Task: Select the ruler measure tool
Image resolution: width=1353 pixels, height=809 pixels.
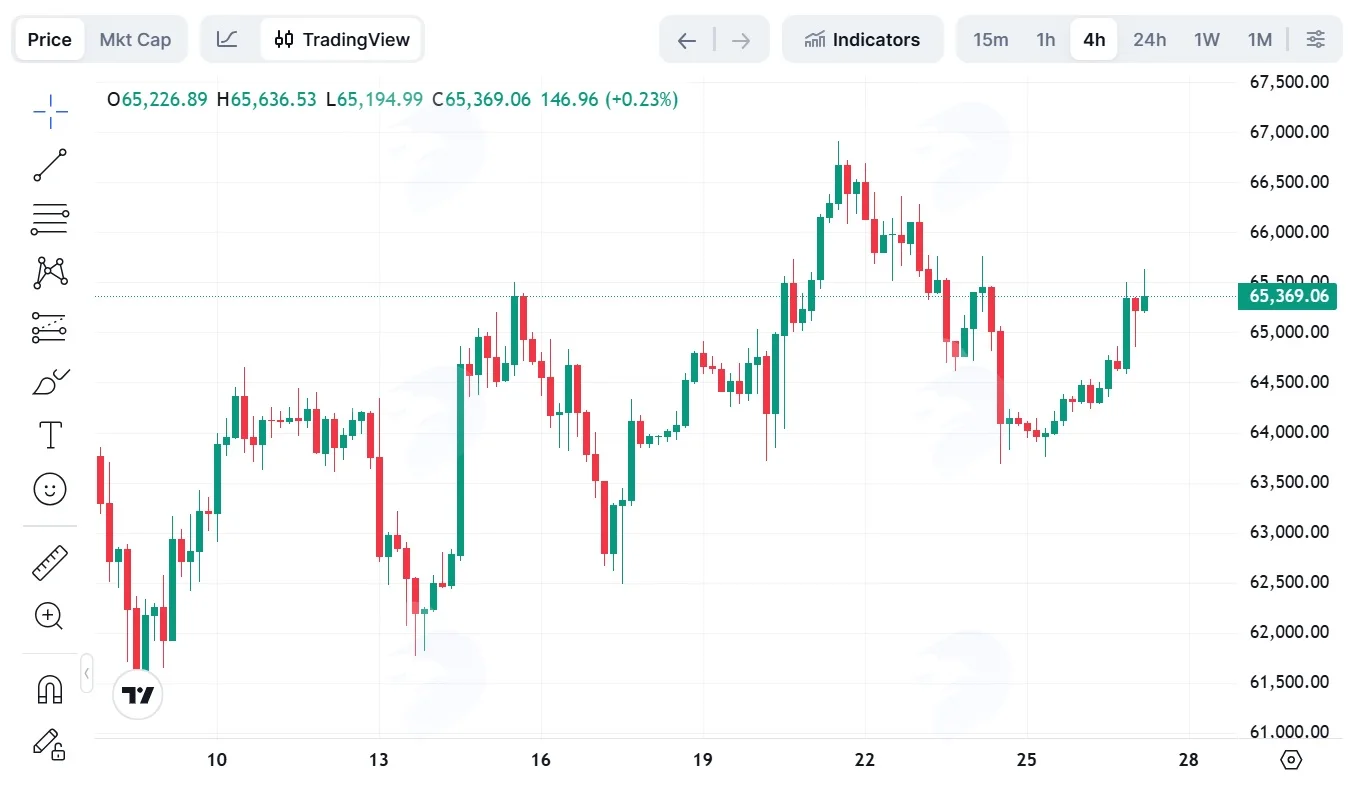Action: coord(50,562)
